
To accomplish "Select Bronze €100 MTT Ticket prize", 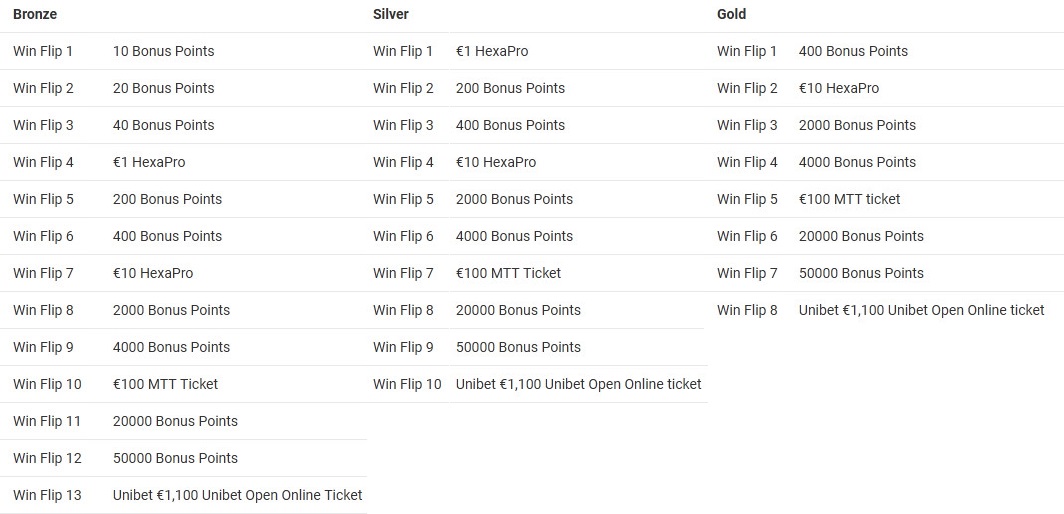I will [x=166, y=384].
